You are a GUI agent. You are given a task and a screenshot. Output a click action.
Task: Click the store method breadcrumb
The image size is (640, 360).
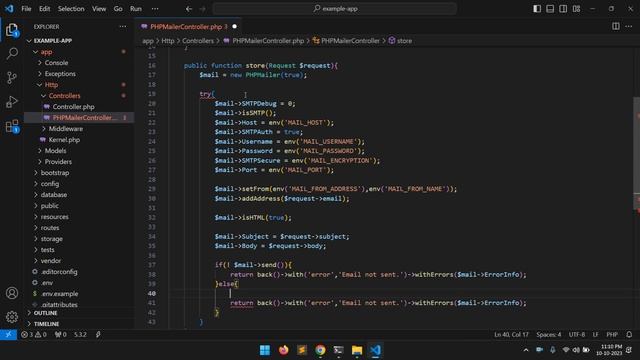coord(400,41)
